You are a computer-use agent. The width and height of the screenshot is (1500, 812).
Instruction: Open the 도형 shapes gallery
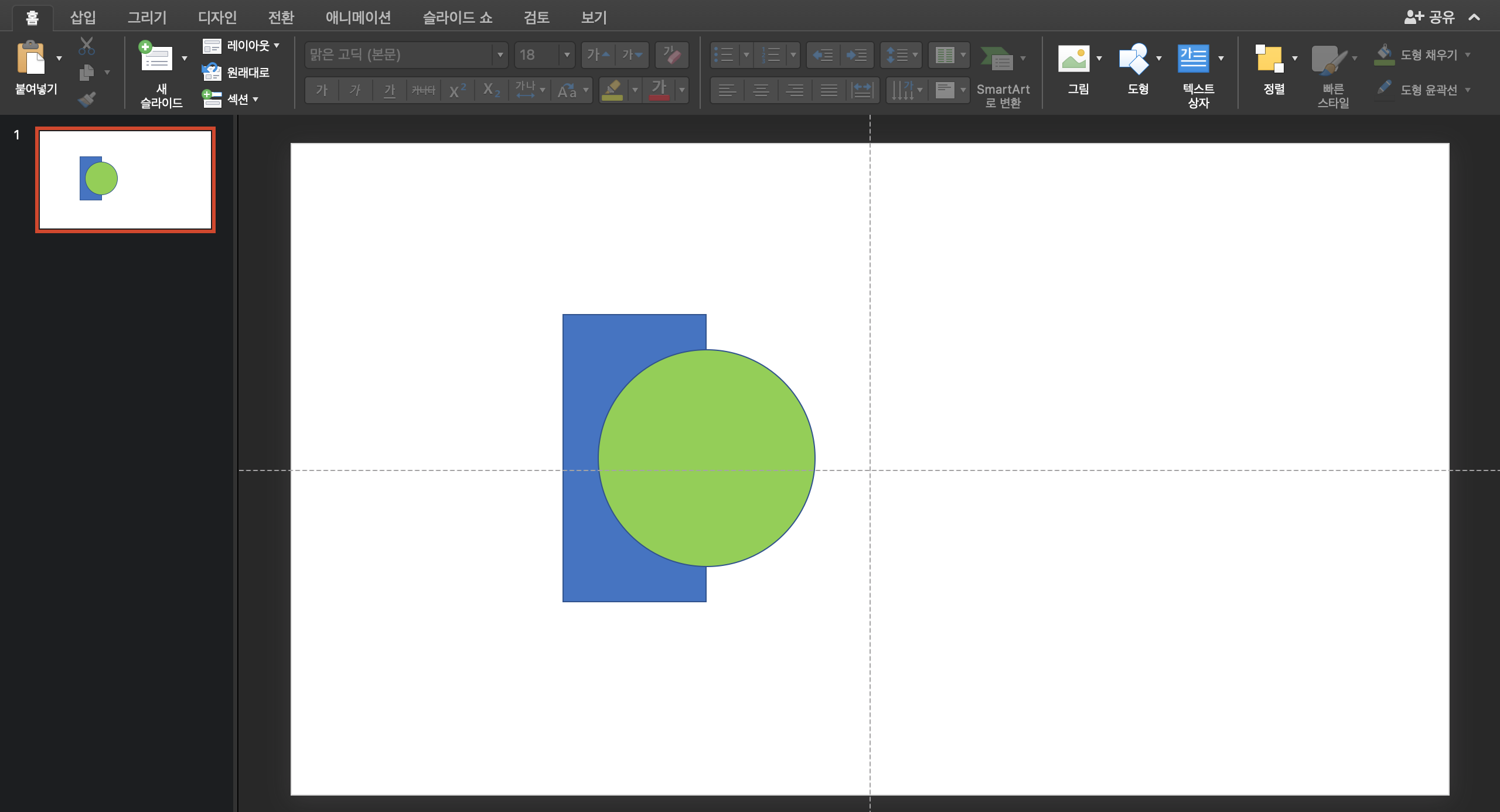(x=1133, y=59)
